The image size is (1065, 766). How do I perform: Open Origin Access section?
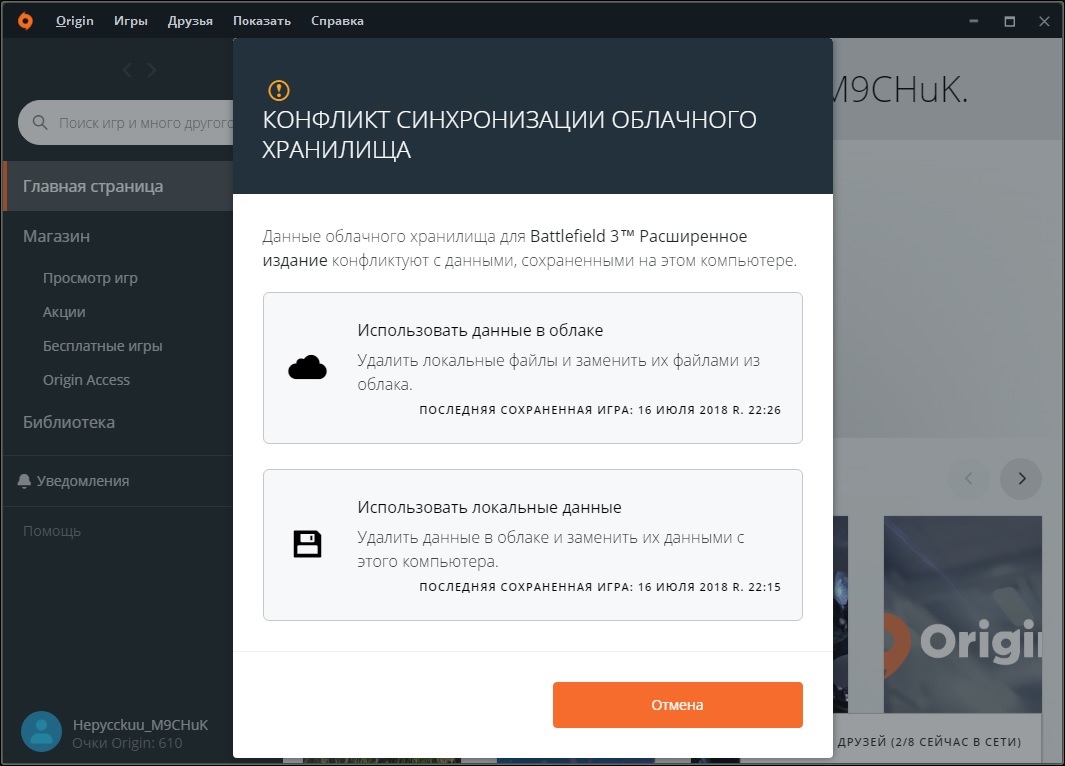[86, 380]
